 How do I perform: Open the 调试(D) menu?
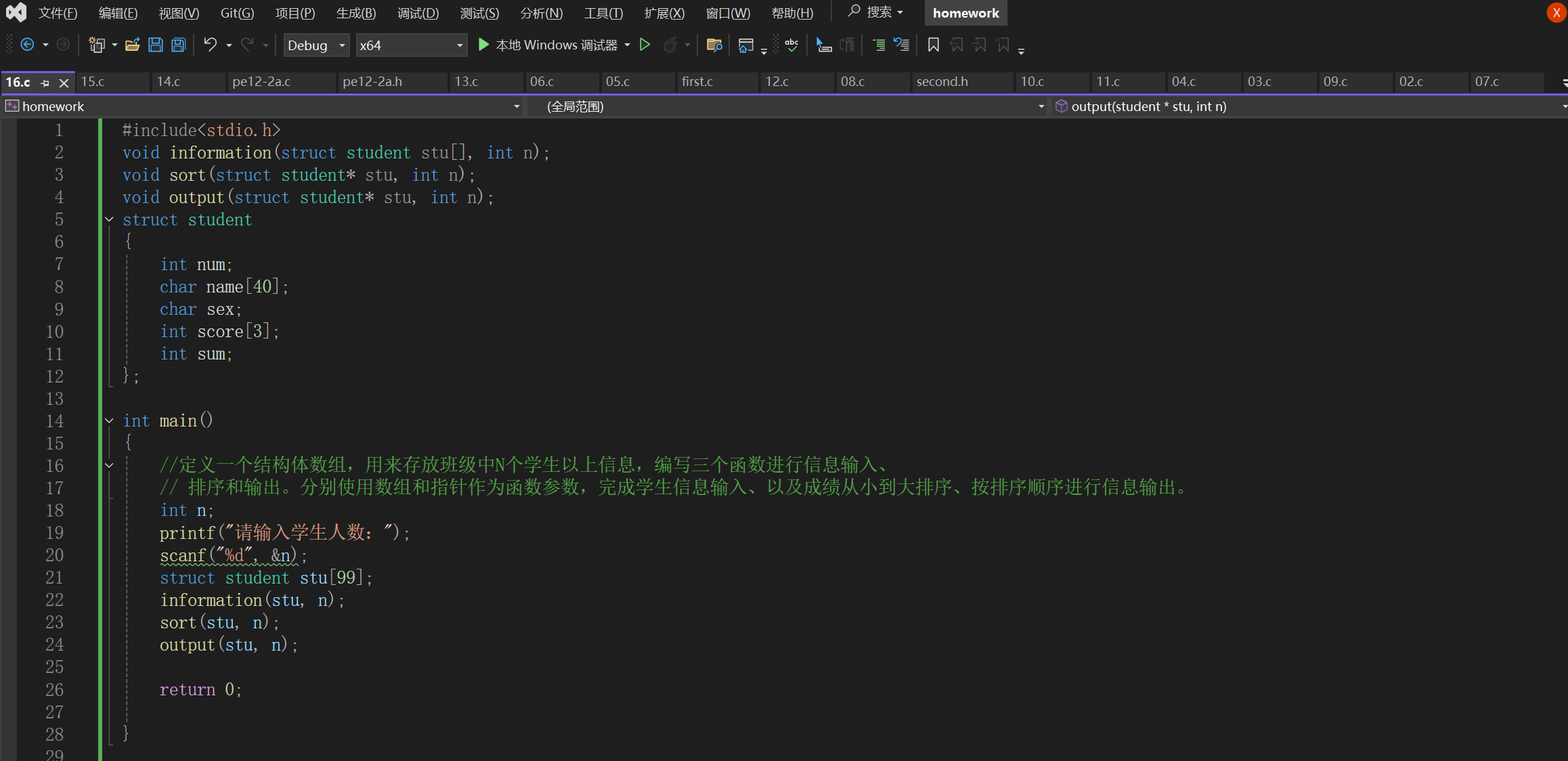(x=418, y=13)
